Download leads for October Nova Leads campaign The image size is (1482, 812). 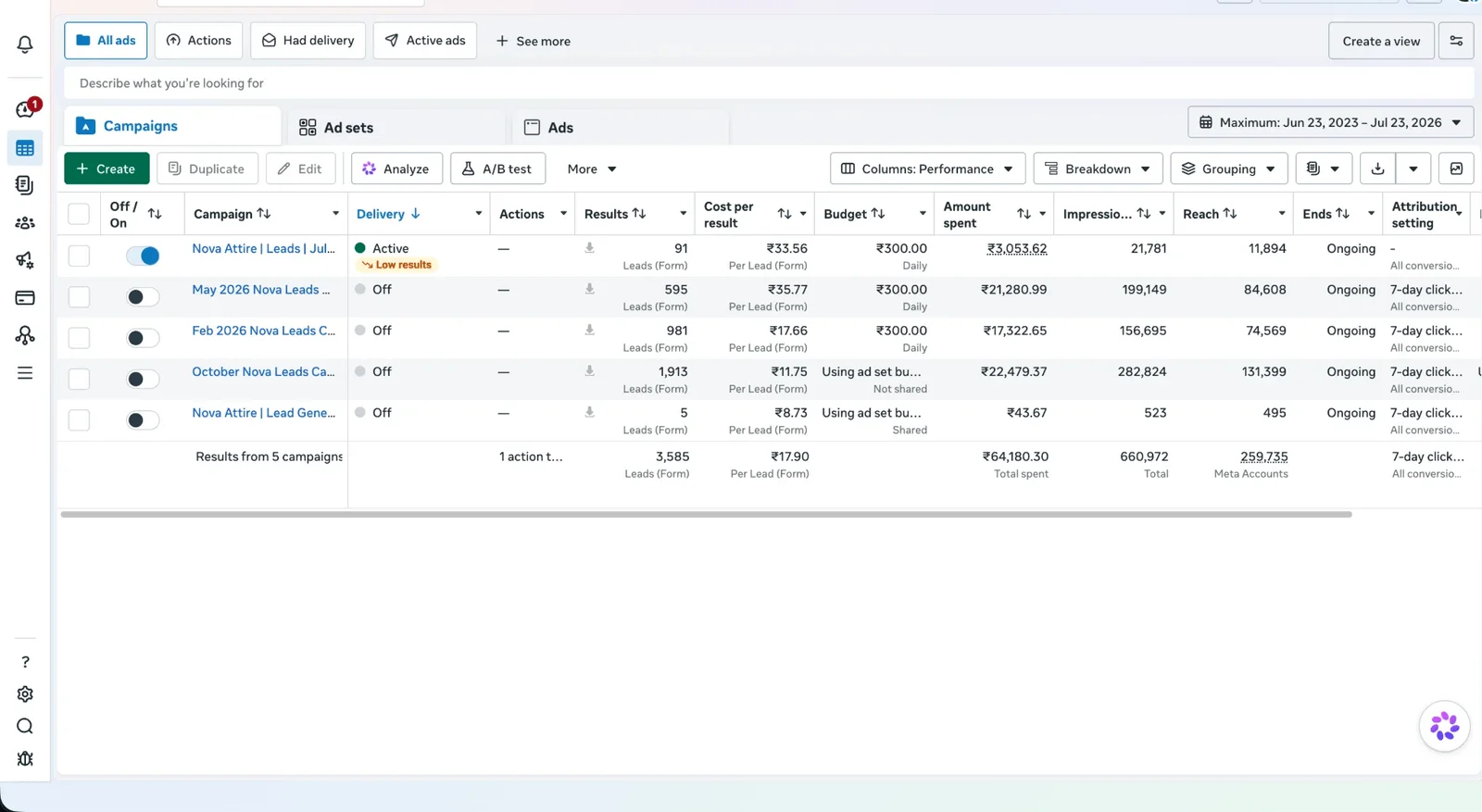point(589,371)
